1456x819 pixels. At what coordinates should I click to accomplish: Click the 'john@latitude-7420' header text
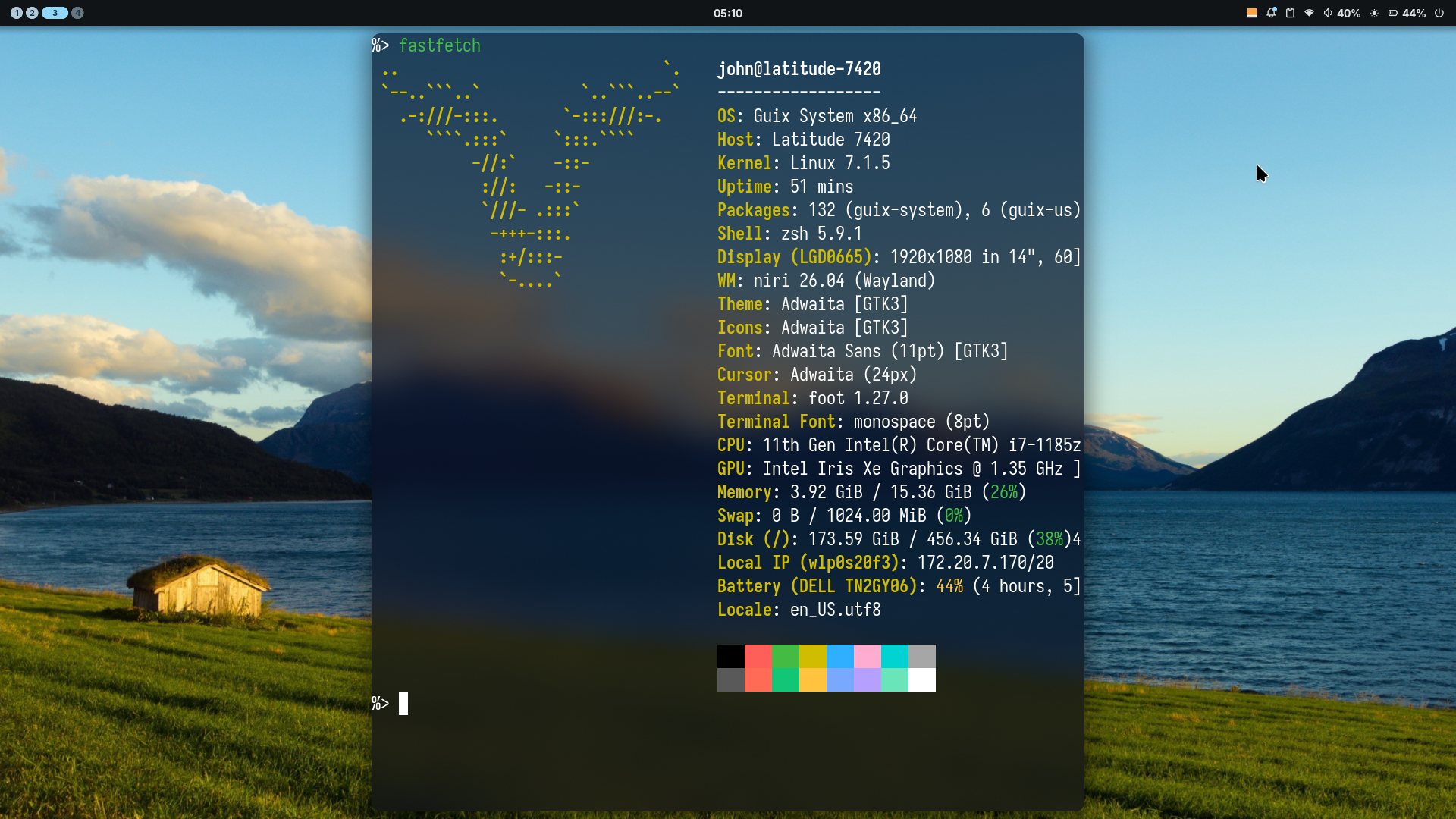pyautogui.click(x=799, y=69)
